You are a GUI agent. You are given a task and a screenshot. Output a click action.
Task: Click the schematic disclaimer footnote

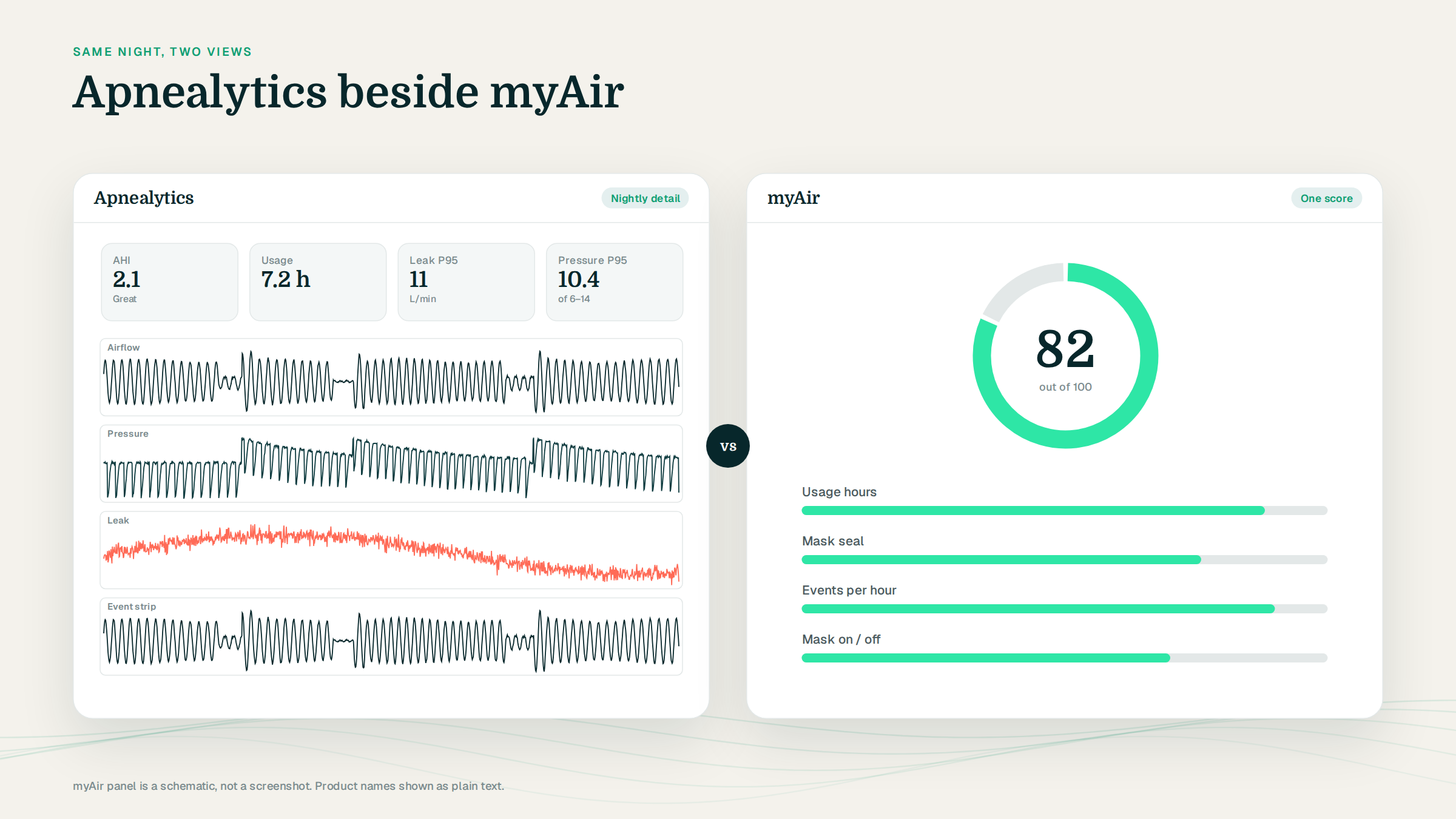pos(289,786)
